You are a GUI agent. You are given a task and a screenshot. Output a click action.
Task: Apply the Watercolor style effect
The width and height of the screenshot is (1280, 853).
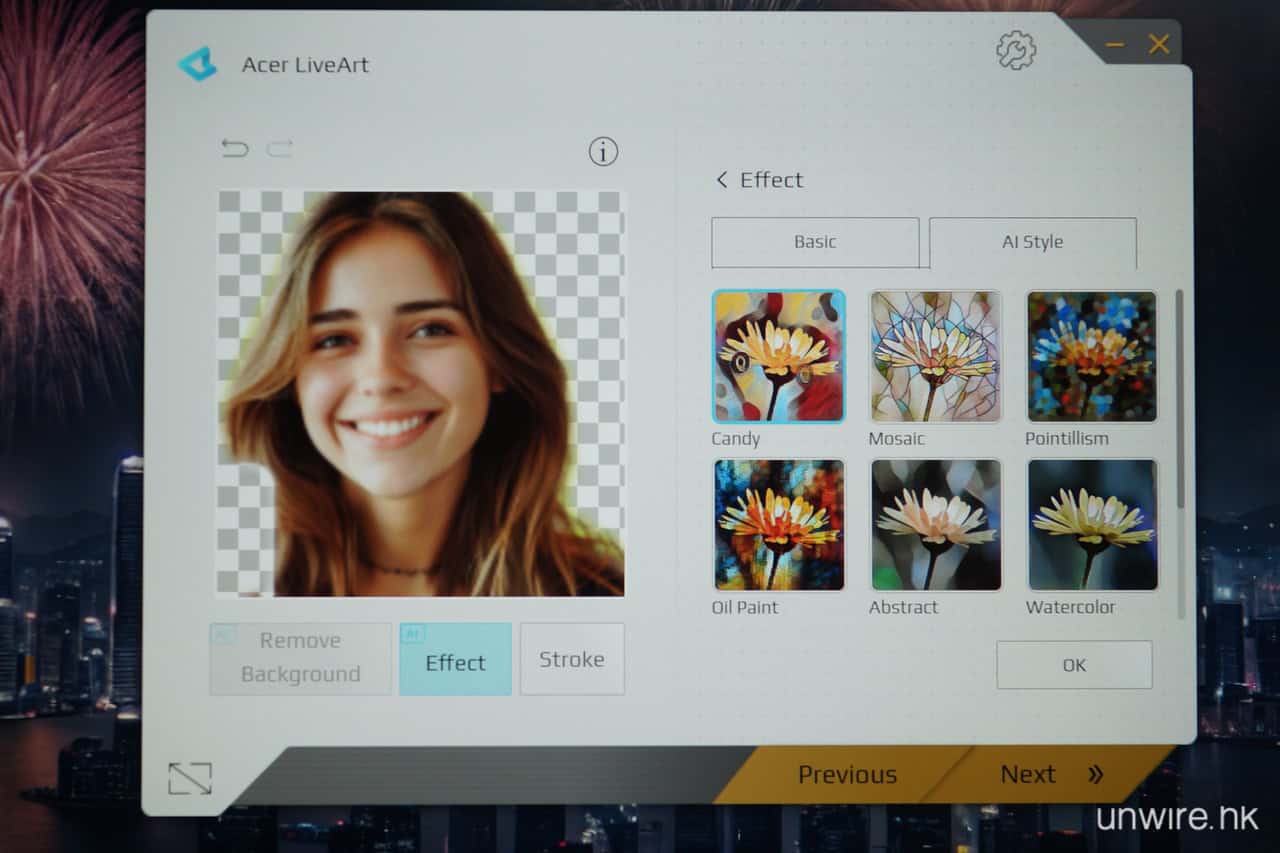1092,525
